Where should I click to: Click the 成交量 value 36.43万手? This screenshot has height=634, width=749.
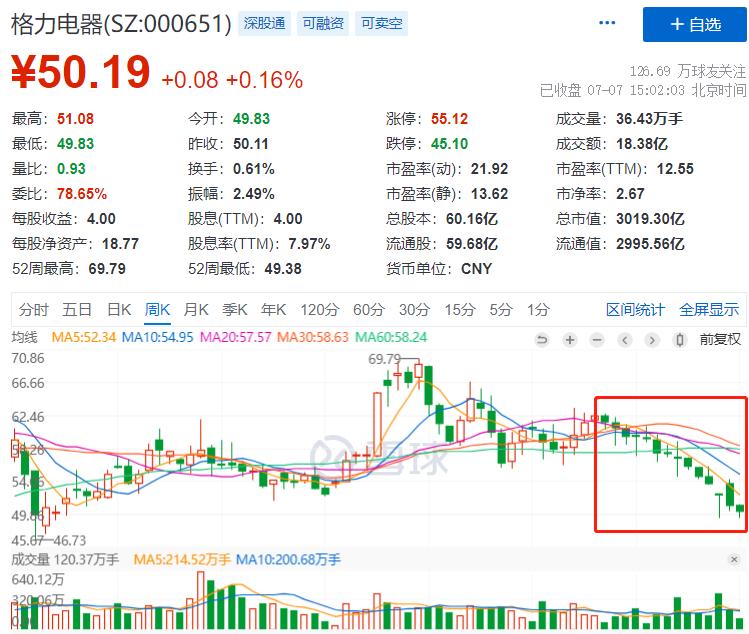pos(649,118)
